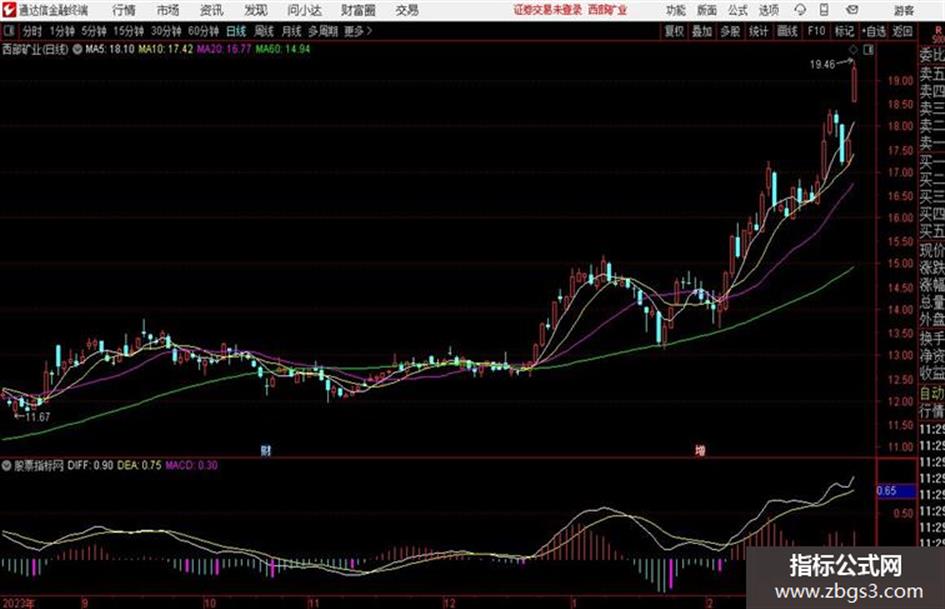The image size is (945, 609).
Task: Click the 15.00 price axis label
Action: tap(900, 263)
